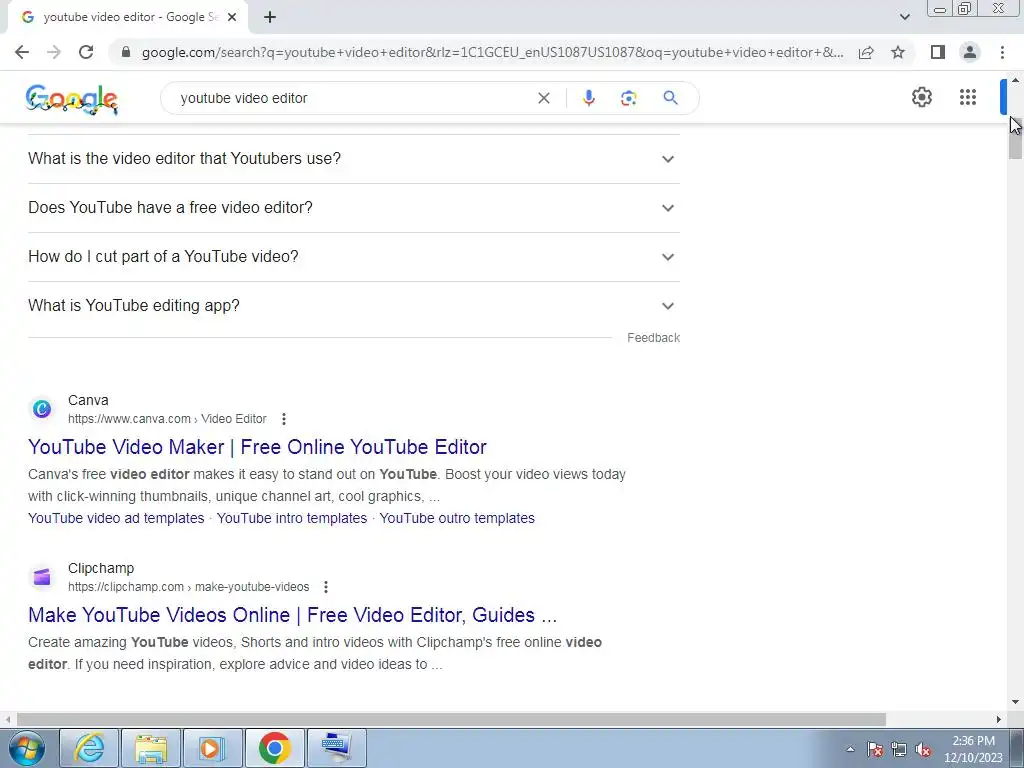The height and width of the screenshot is (768, 1024).
Task: Go back to the previous page
Action: point(22,52)
